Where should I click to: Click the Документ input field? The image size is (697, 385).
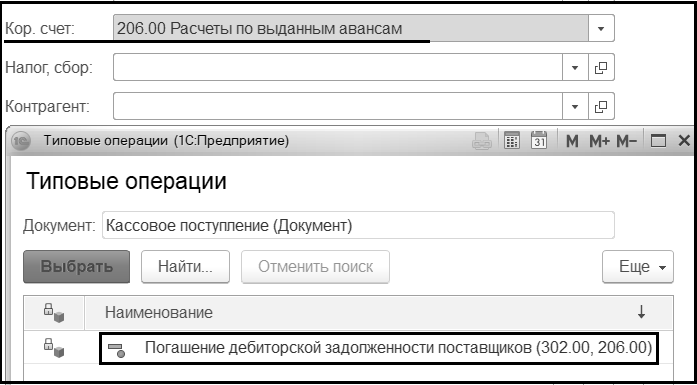point(358,225)
